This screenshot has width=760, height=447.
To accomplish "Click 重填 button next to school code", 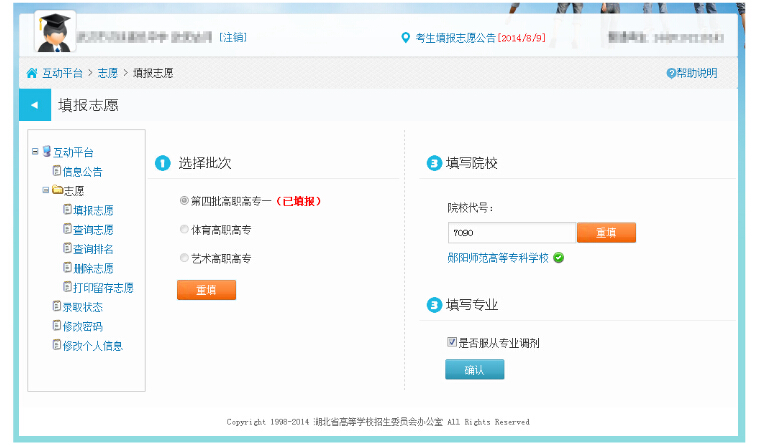I will pyautogui.click(x=606, y=232).
